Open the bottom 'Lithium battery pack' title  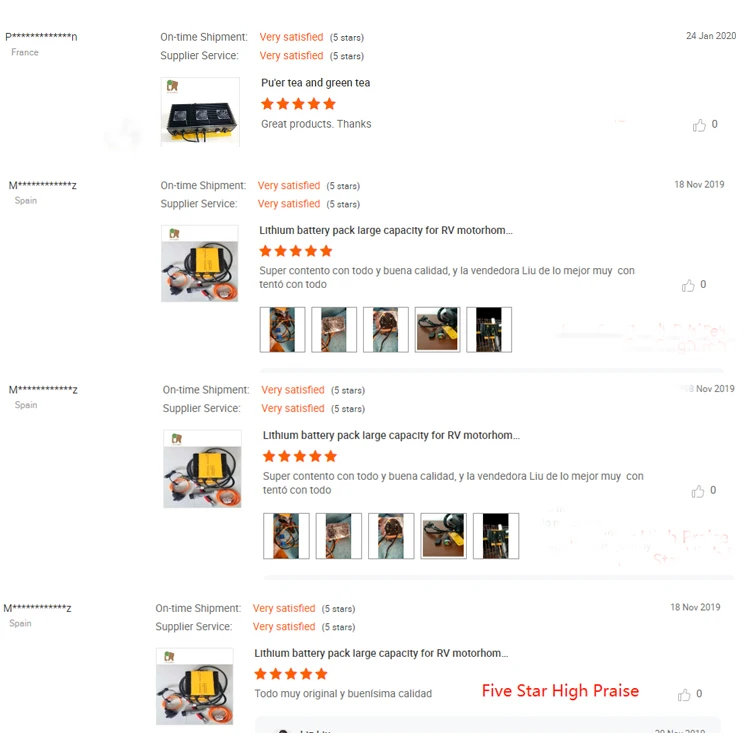tap(381, 653)
